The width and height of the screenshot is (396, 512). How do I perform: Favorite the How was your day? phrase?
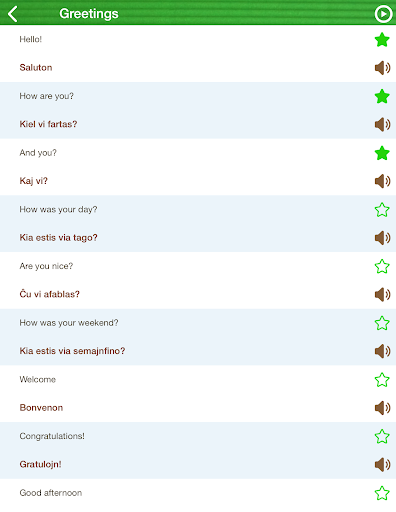pos(382,210)
